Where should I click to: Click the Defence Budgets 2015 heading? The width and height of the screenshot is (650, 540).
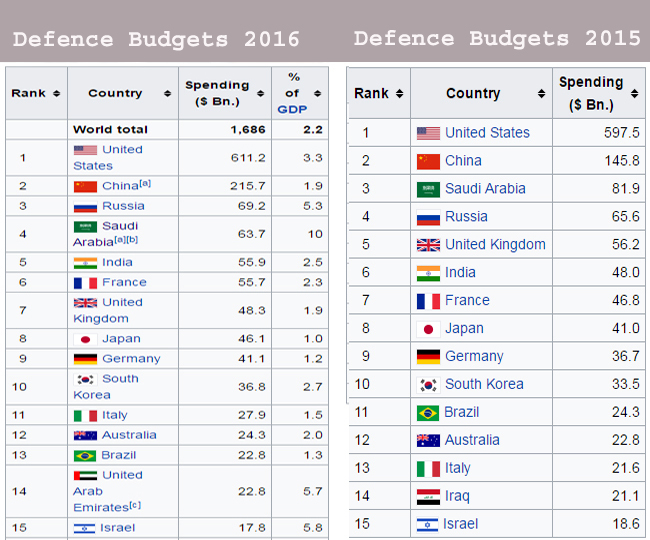[496, 39]
